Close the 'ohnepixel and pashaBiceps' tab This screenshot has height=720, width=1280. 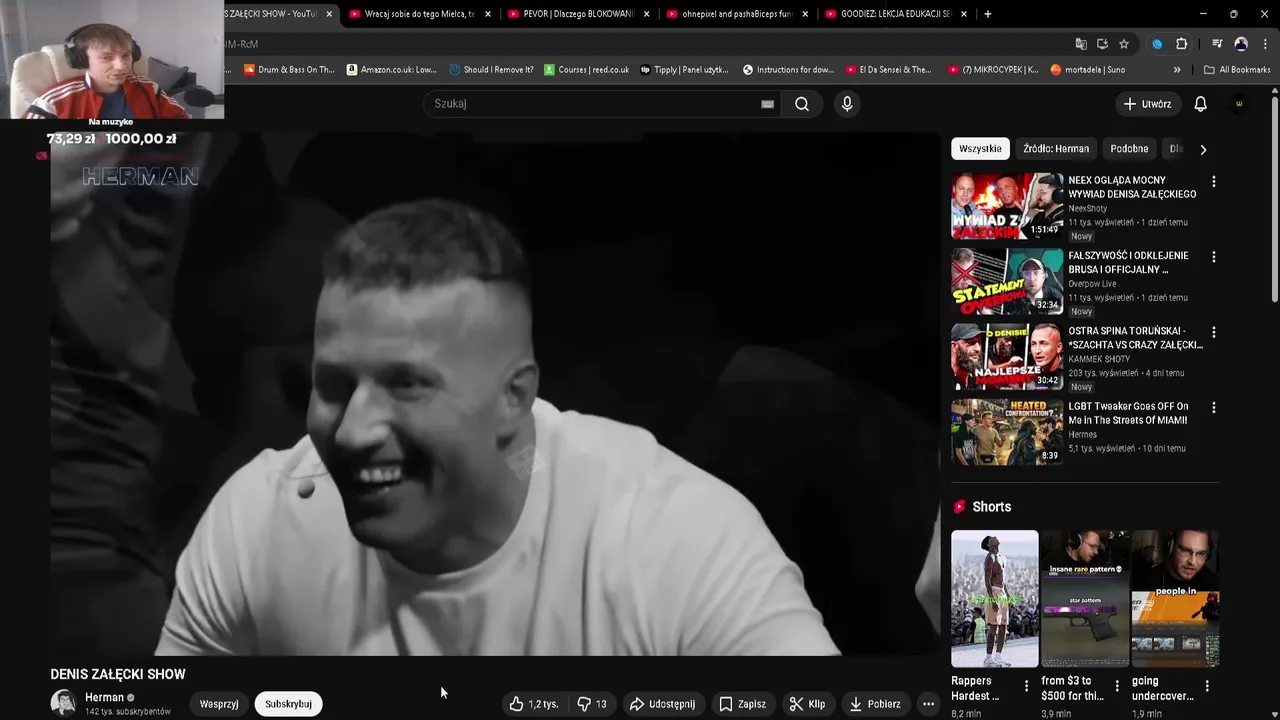pyautogui.click(x=805, y=14)
